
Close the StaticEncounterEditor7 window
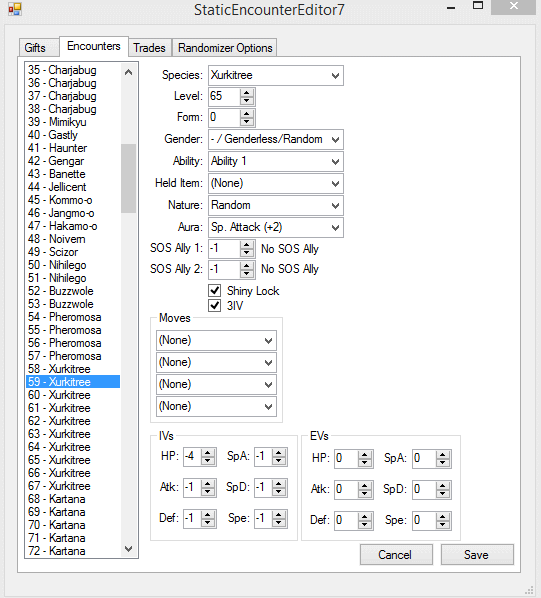(513, 6)
